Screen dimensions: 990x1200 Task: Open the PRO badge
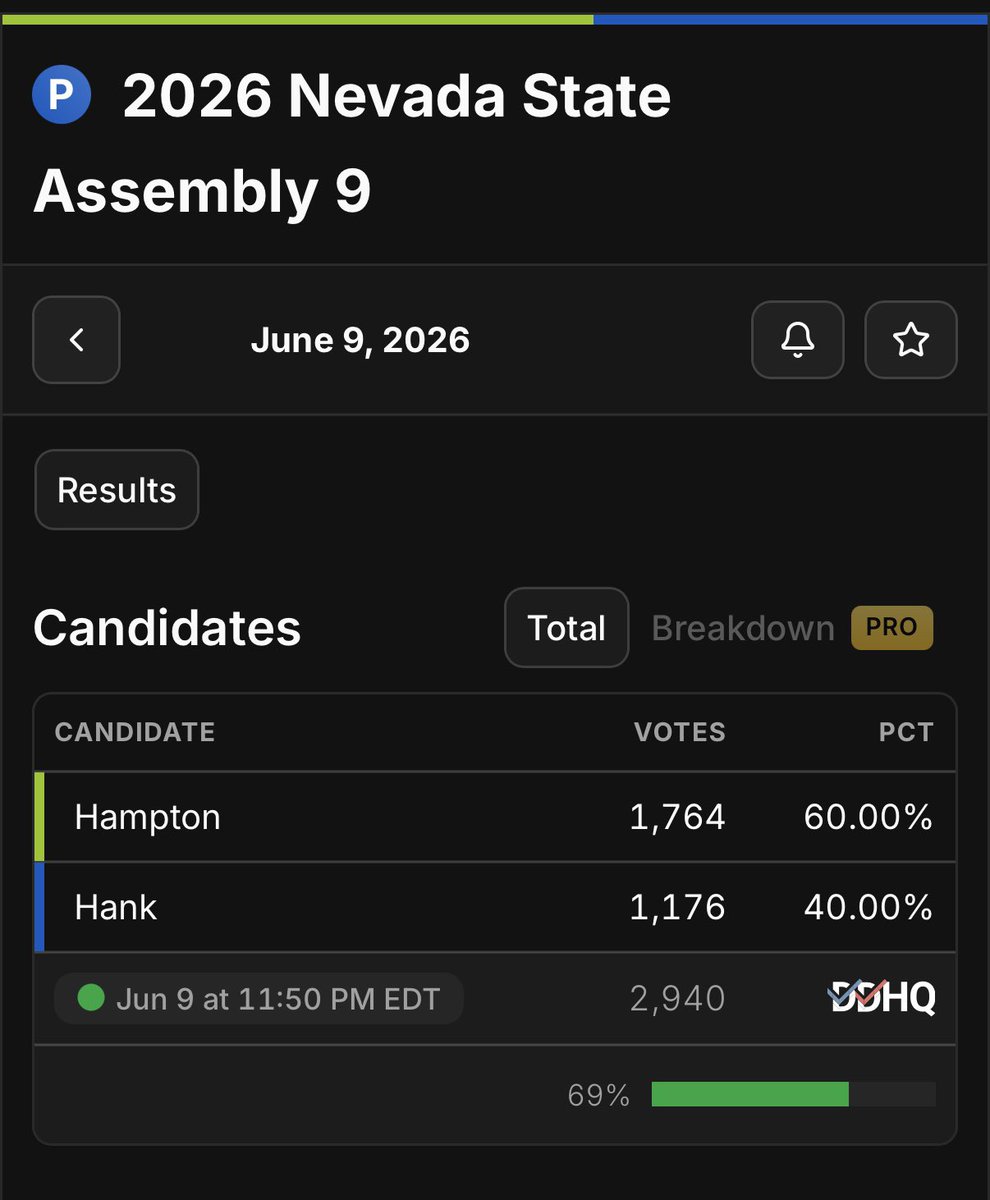891,627
